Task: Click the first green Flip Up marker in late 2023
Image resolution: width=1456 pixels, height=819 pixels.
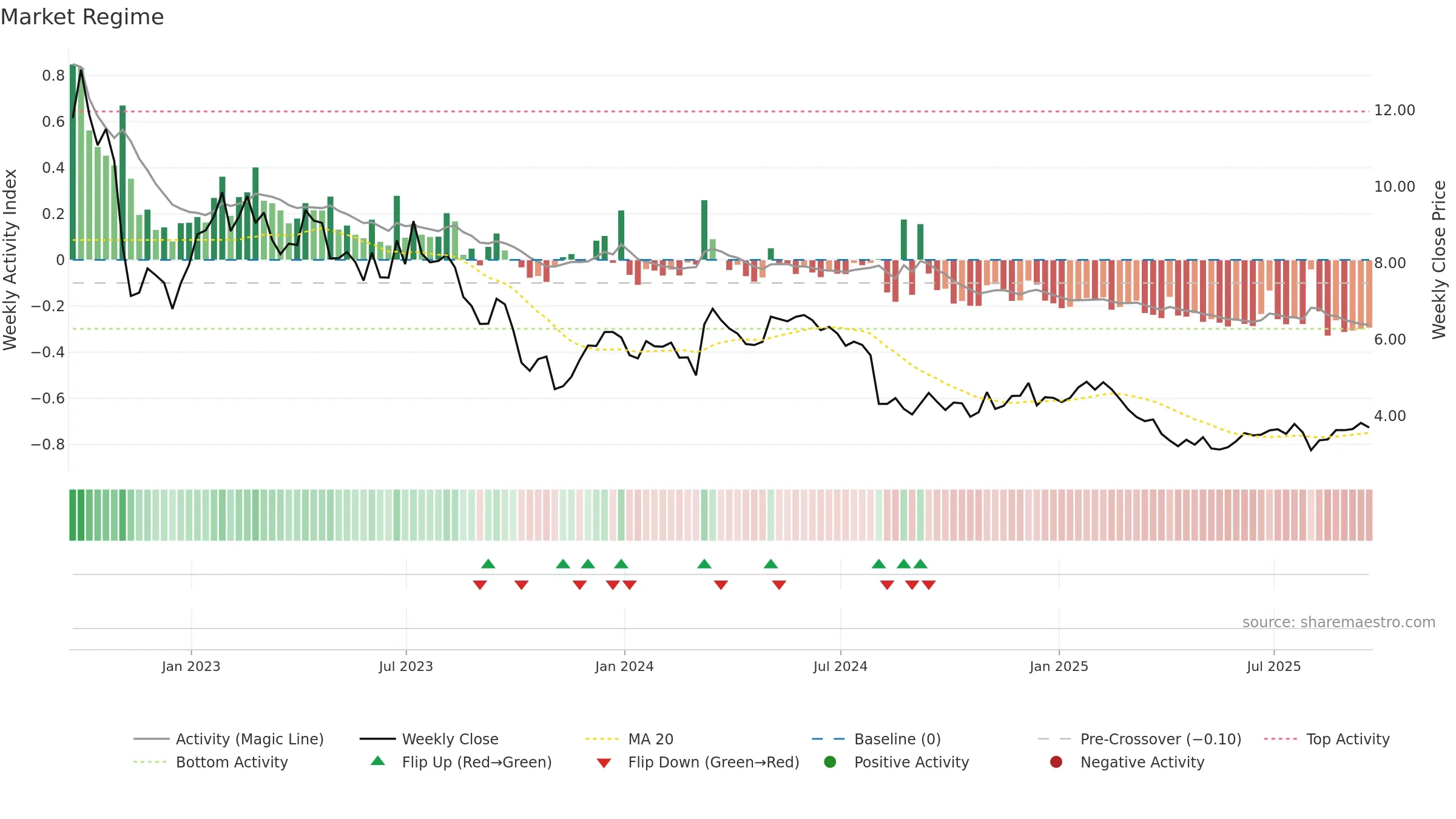Action: pos(488,564)
